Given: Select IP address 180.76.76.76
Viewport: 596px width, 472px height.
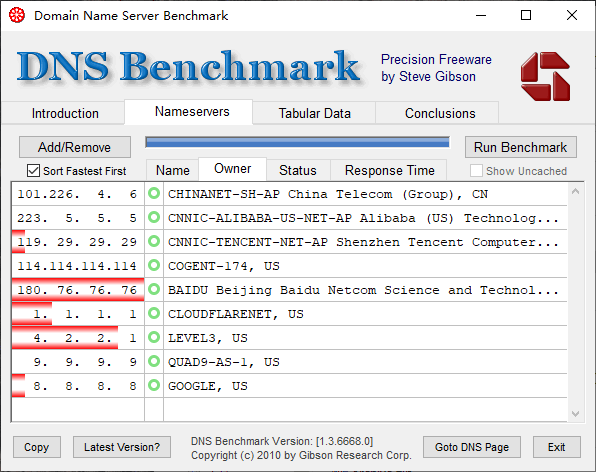Looking at the screenshot, I should (x=77, y=290).
